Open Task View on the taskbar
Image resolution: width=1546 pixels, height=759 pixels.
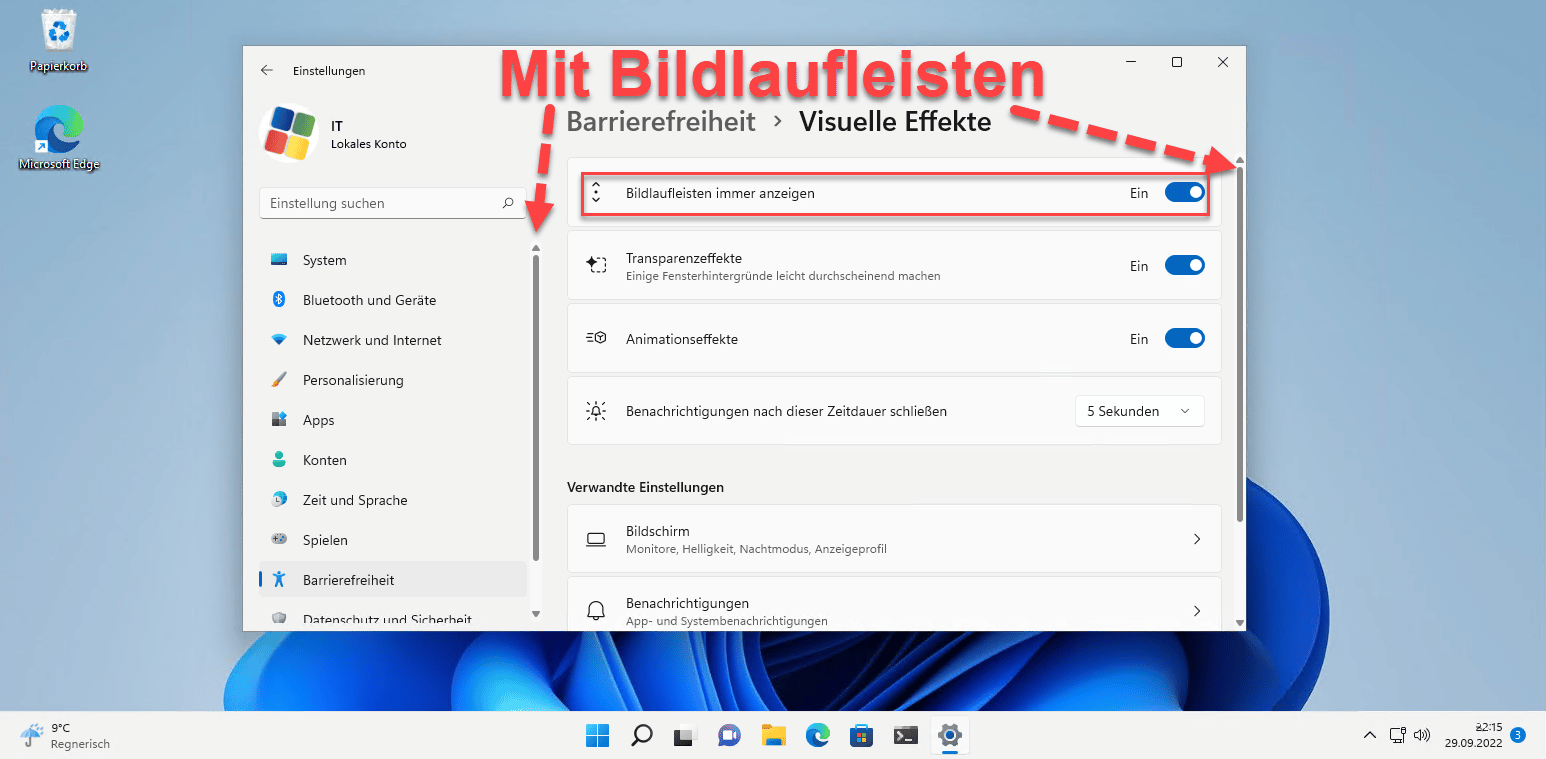coord(685,736)
